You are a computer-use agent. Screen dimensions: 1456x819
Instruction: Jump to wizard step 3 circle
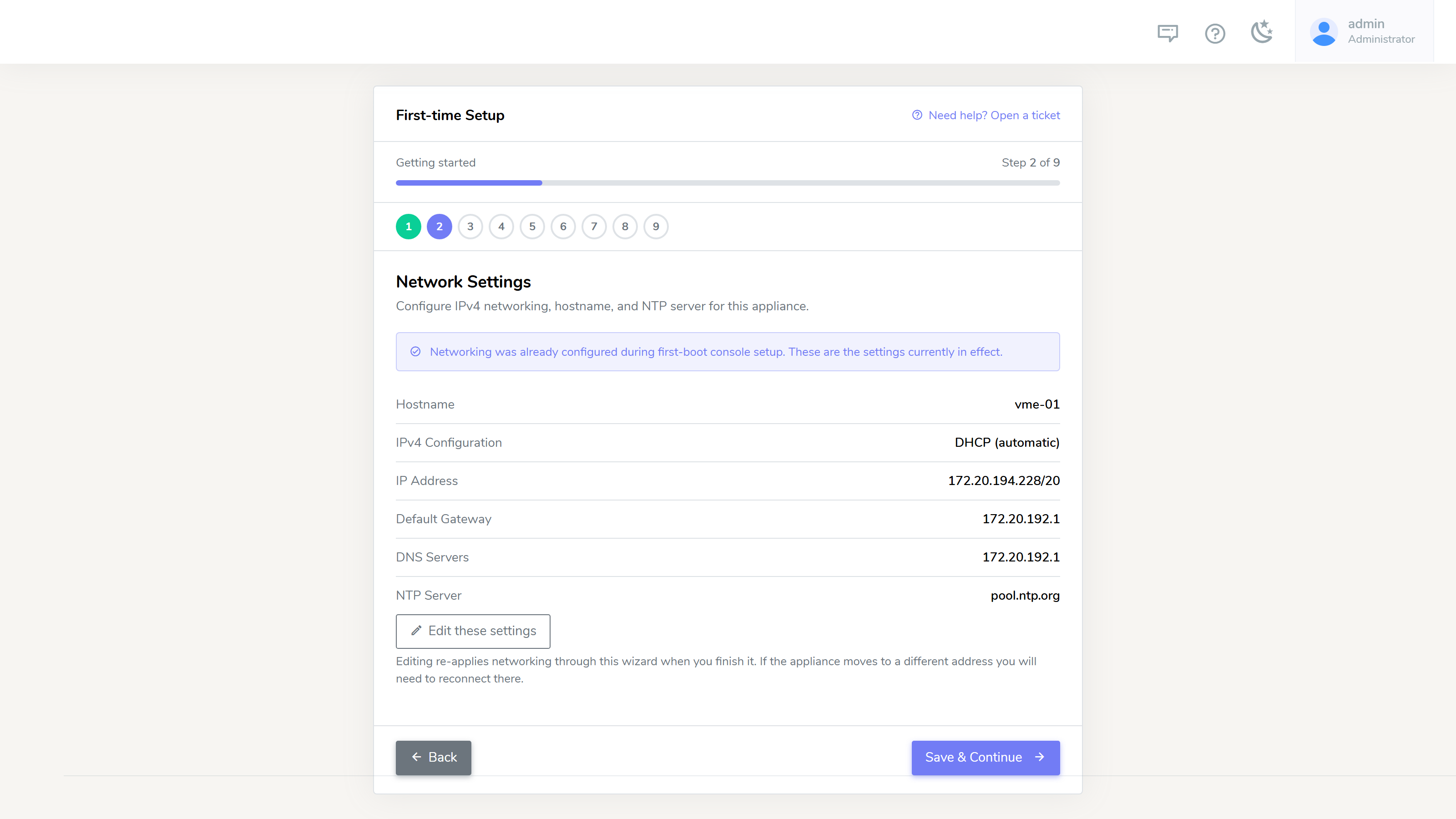pos(470,227)
